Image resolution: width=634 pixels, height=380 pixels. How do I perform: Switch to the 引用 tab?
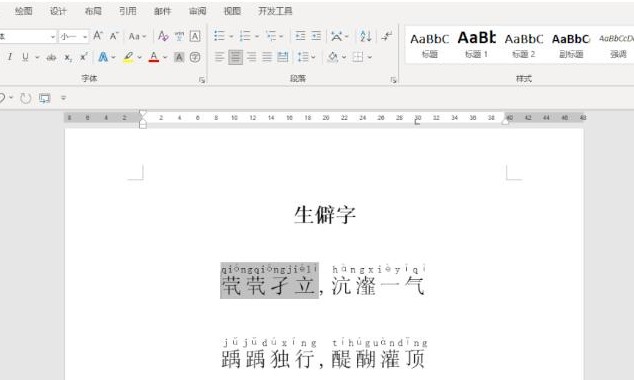coord(128,11)
